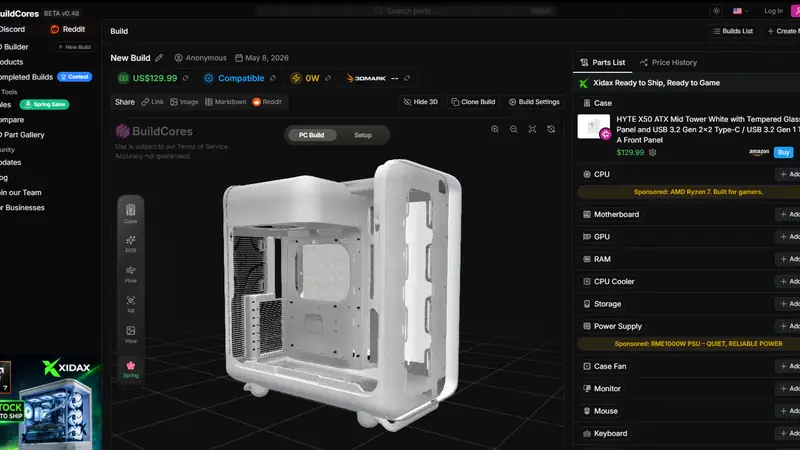The image size is (800, 450).
Task: Select the Spring theme flower icon
Action: click(131, 369)
